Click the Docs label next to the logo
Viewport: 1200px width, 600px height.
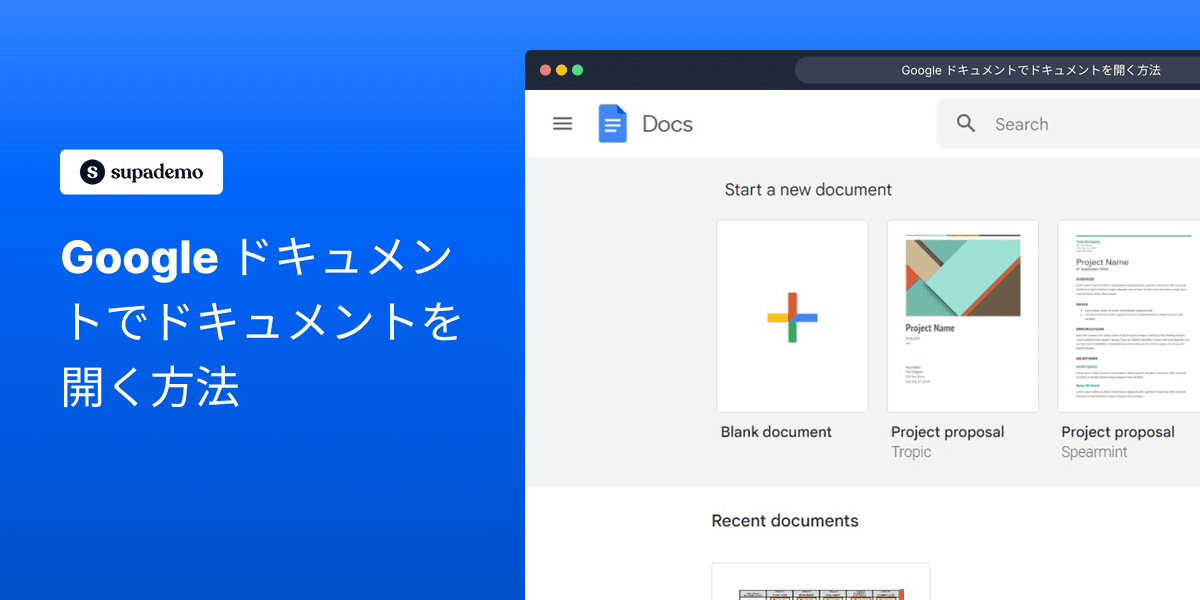pos(667,123)
